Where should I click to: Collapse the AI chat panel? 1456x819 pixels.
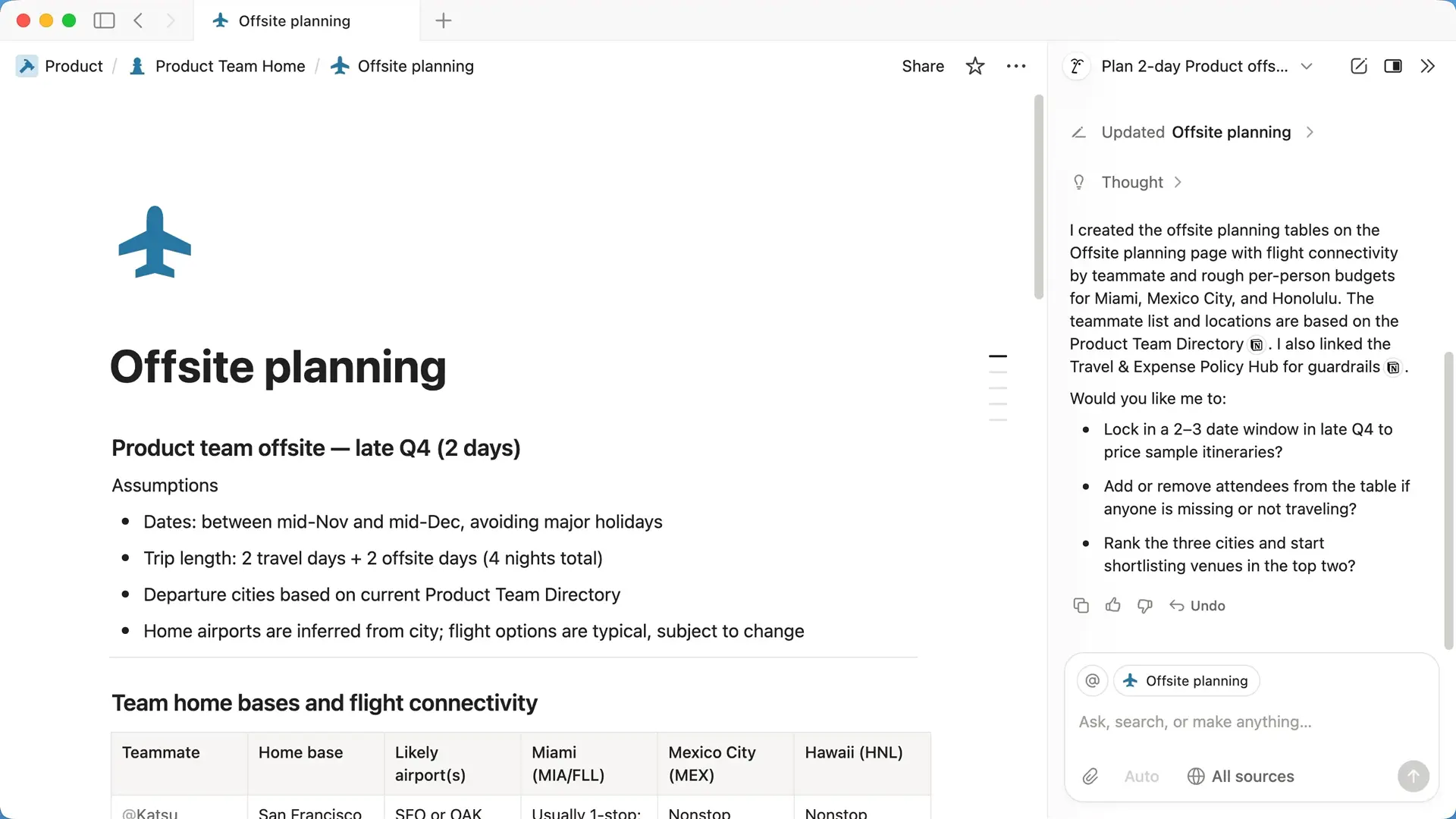click(1427, 66)
